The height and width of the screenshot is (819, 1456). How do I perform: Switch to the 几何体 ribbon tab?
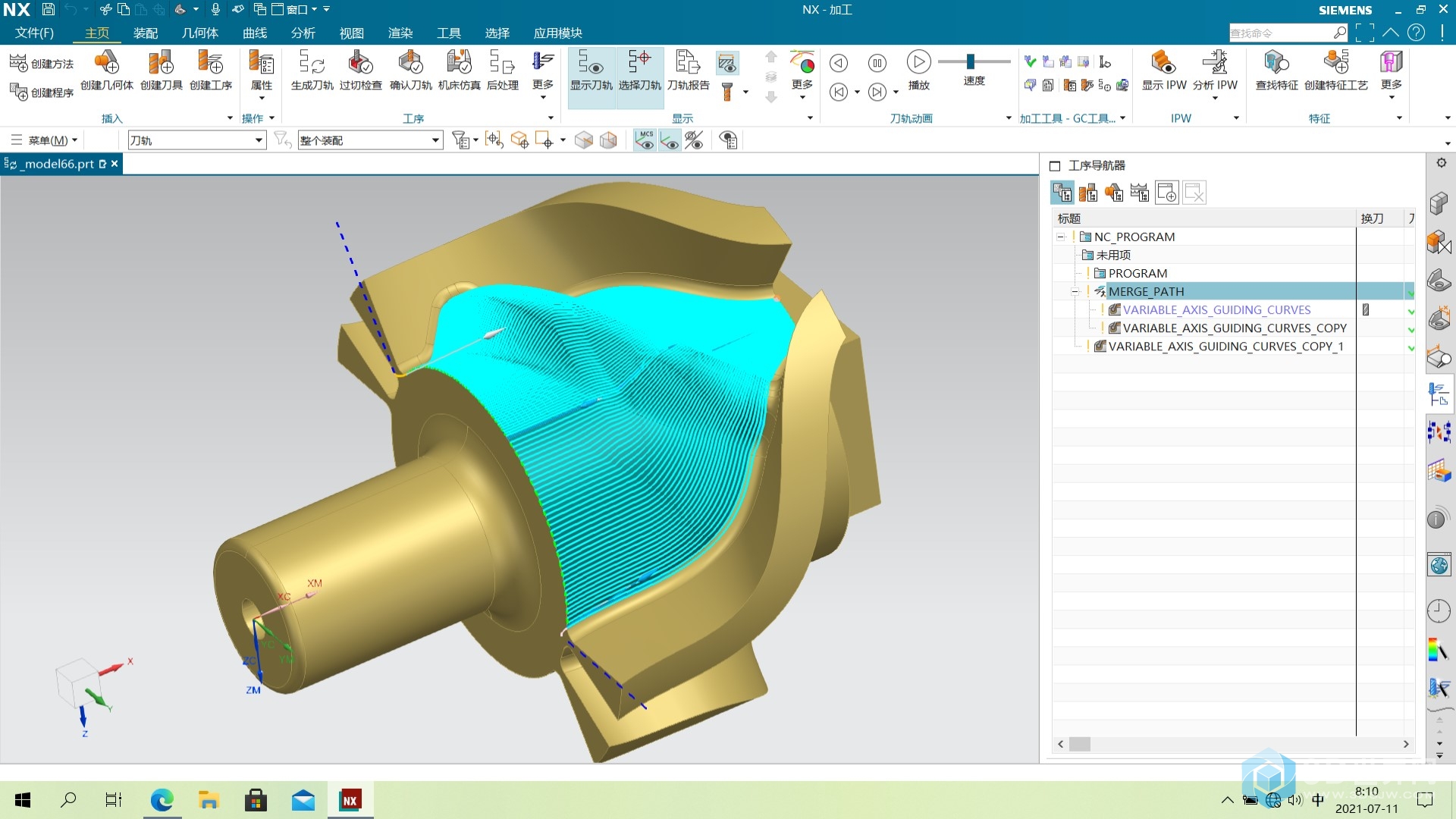(x=200, y=33)
